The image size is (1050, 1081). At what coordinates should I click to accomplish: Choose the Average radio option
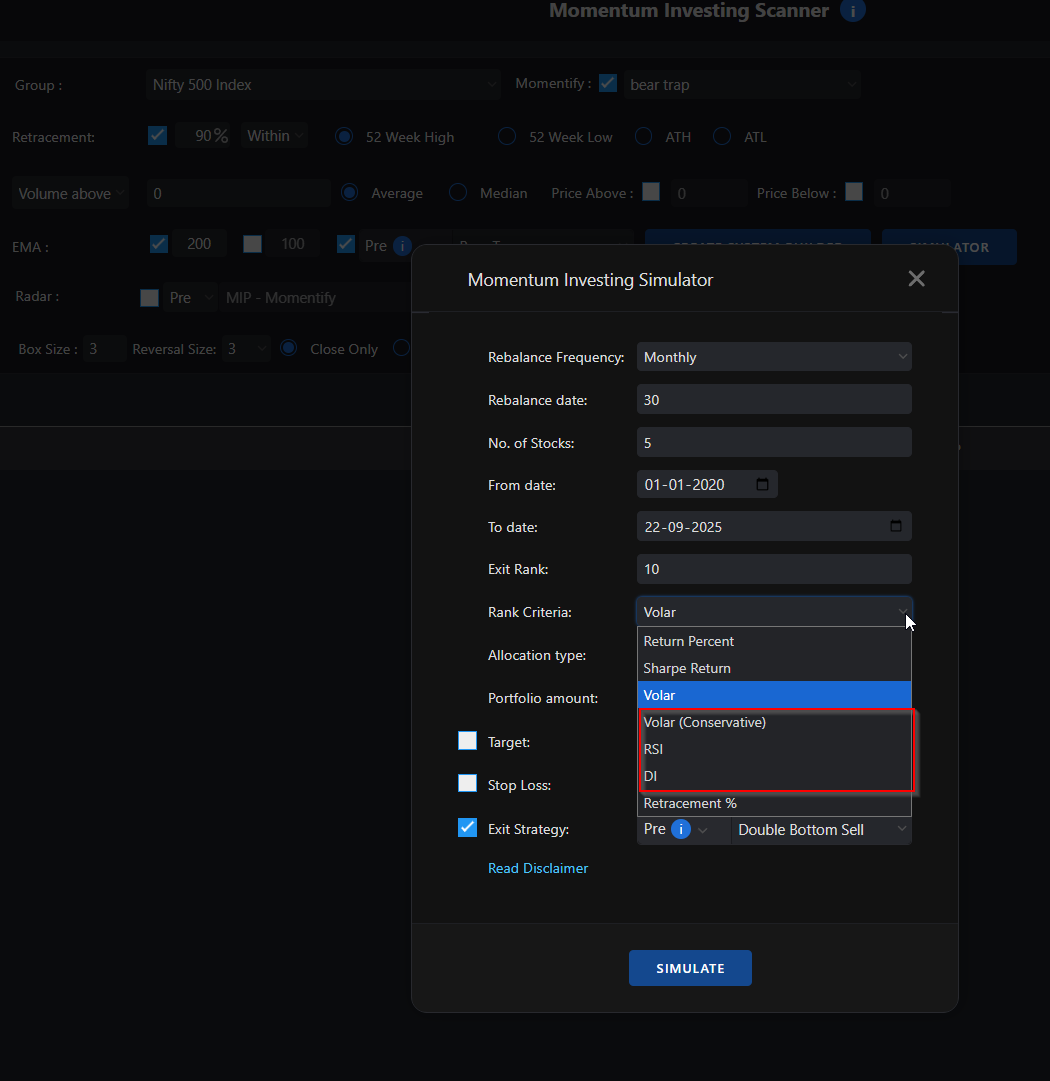[x=350, y=193]
